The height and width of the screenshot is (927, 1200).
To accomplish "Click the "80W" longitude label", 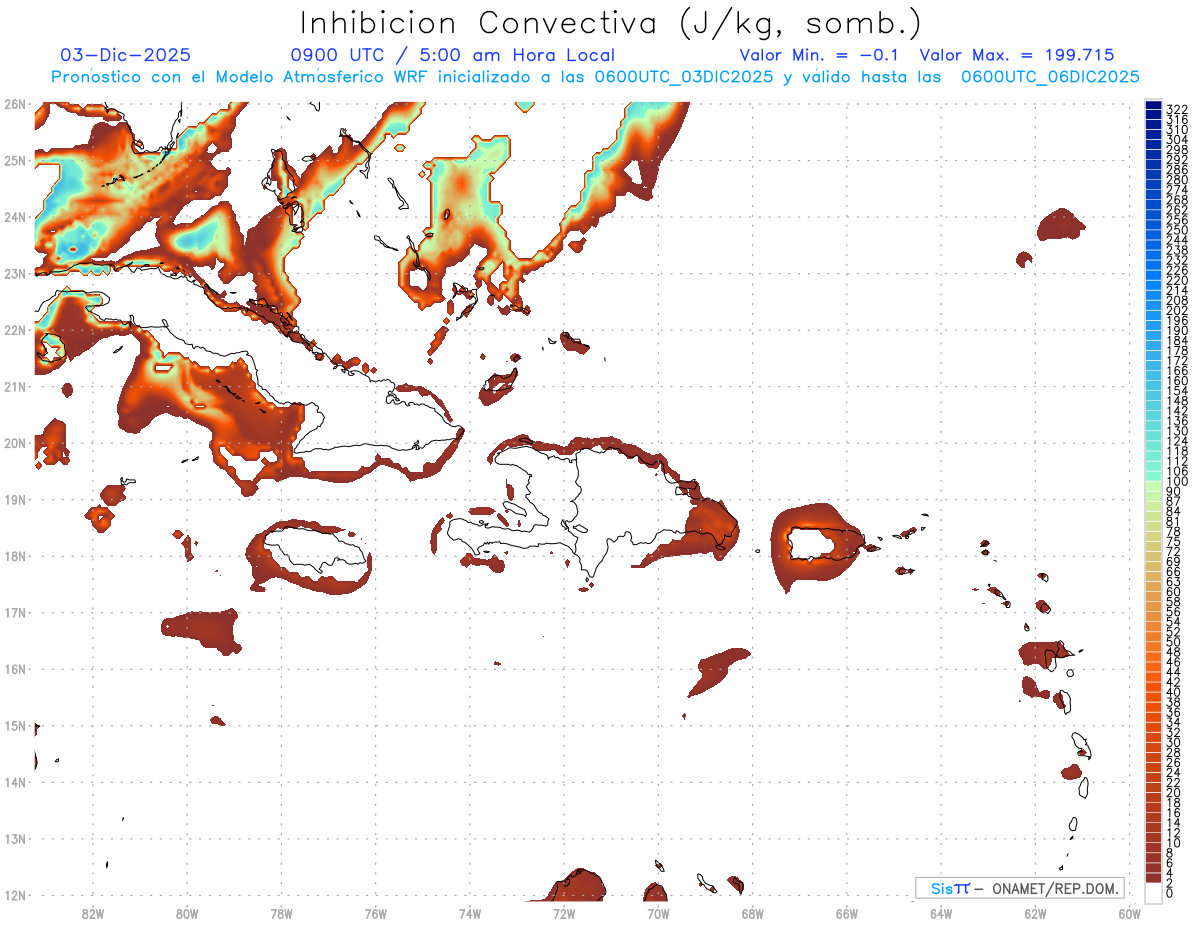I will pos(187,913).
